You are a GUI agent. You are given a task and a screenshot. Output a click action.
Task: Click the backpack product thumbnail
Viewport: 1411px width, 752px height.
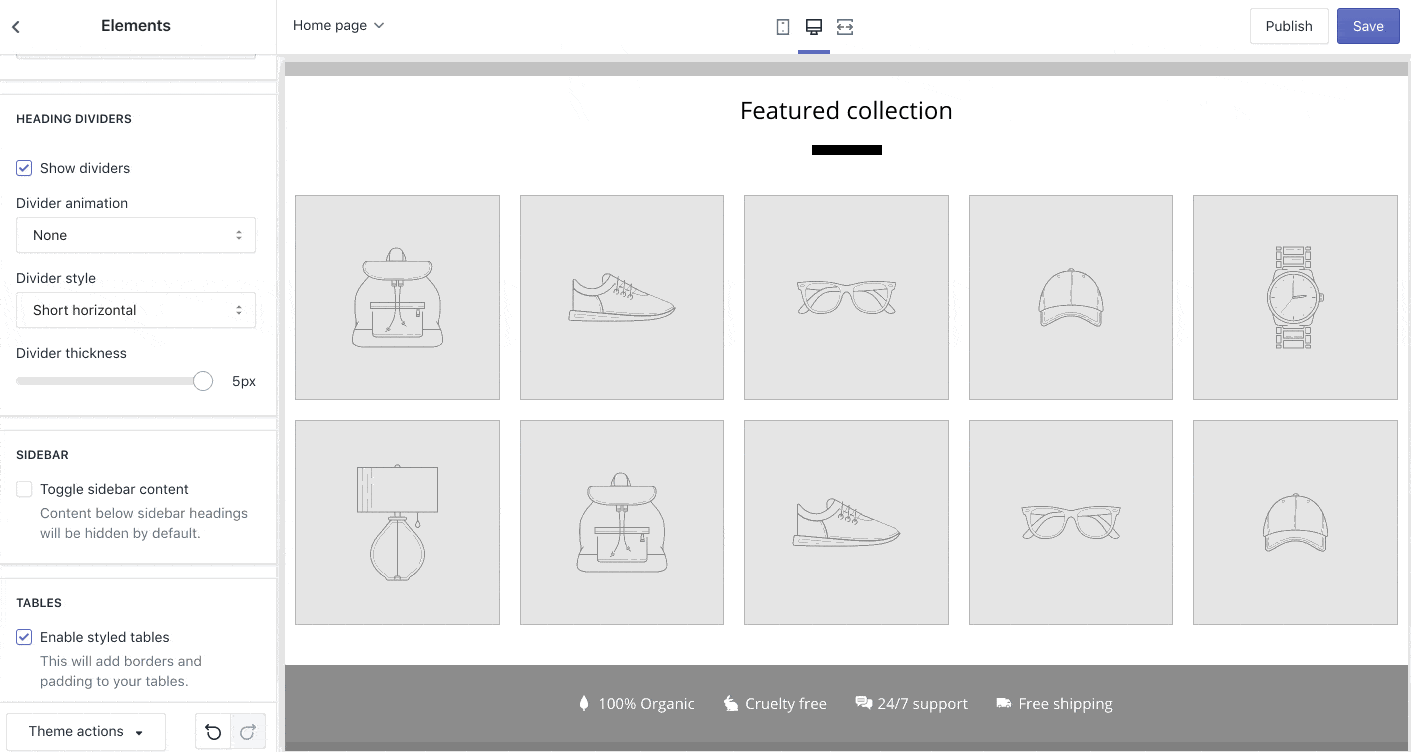click(397, 297)
